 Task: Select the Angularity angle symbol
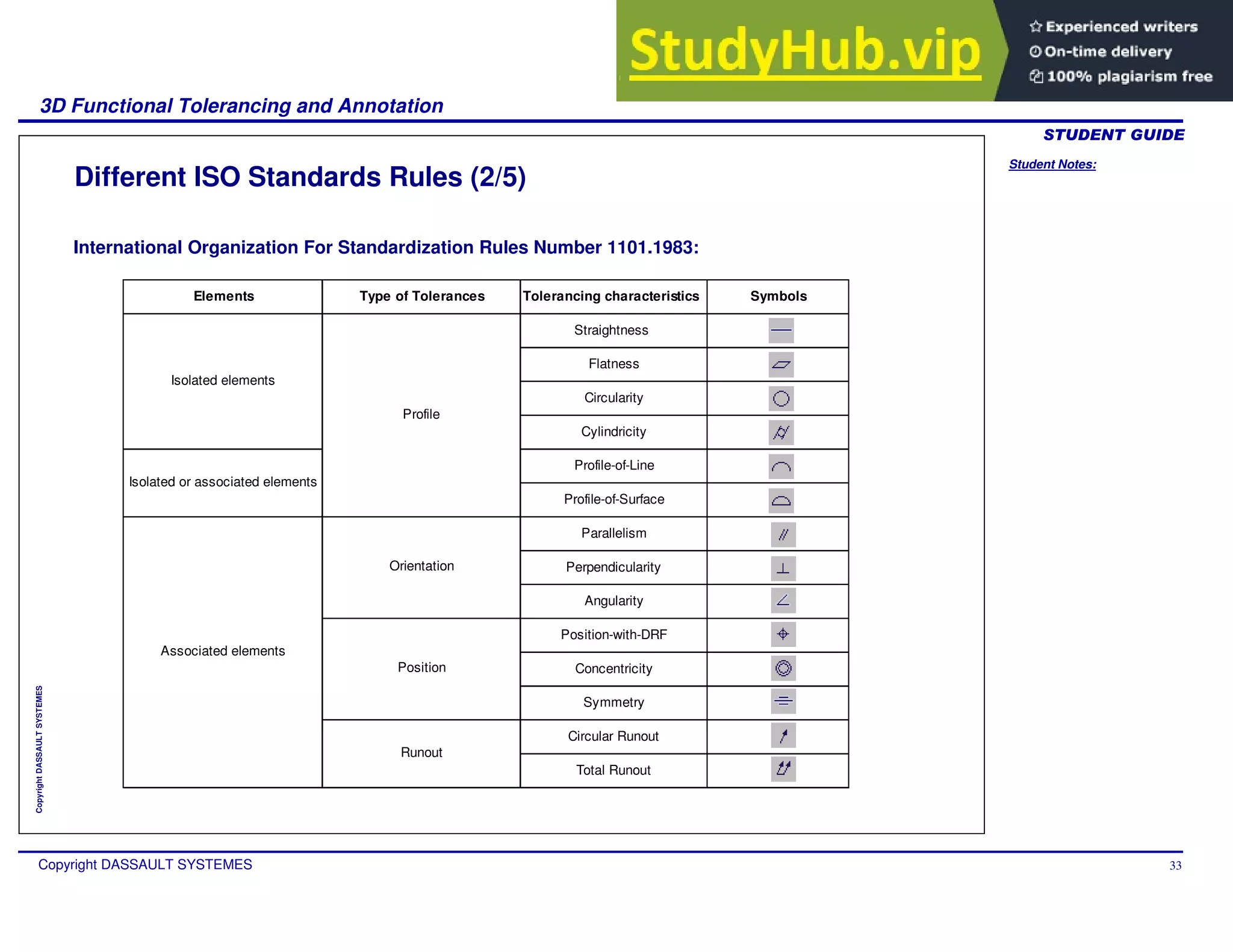[x=783, y=601]
